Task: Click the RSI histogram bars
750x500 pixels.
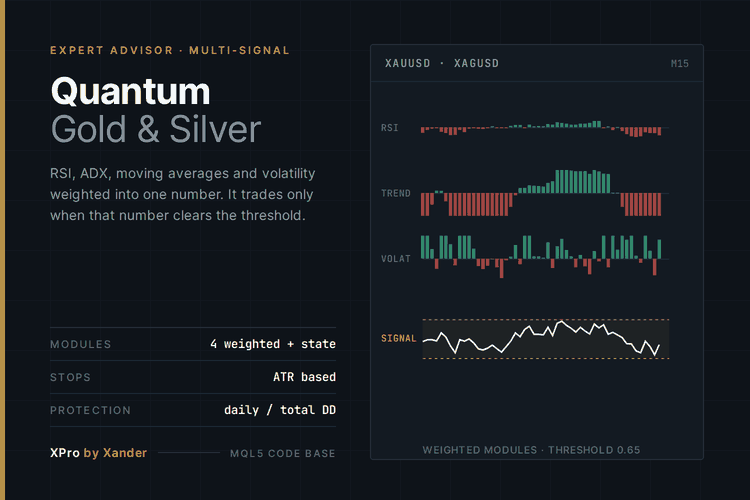Action: [x=541, y=128]
